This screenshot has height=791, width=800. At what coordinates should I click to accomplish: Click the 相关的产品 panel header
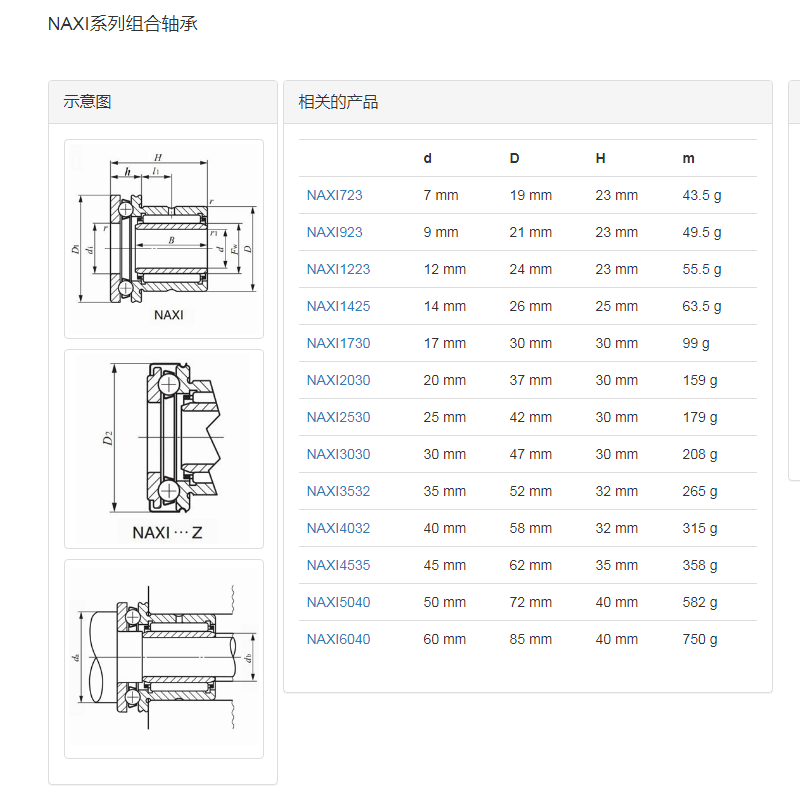pos(338,102)
